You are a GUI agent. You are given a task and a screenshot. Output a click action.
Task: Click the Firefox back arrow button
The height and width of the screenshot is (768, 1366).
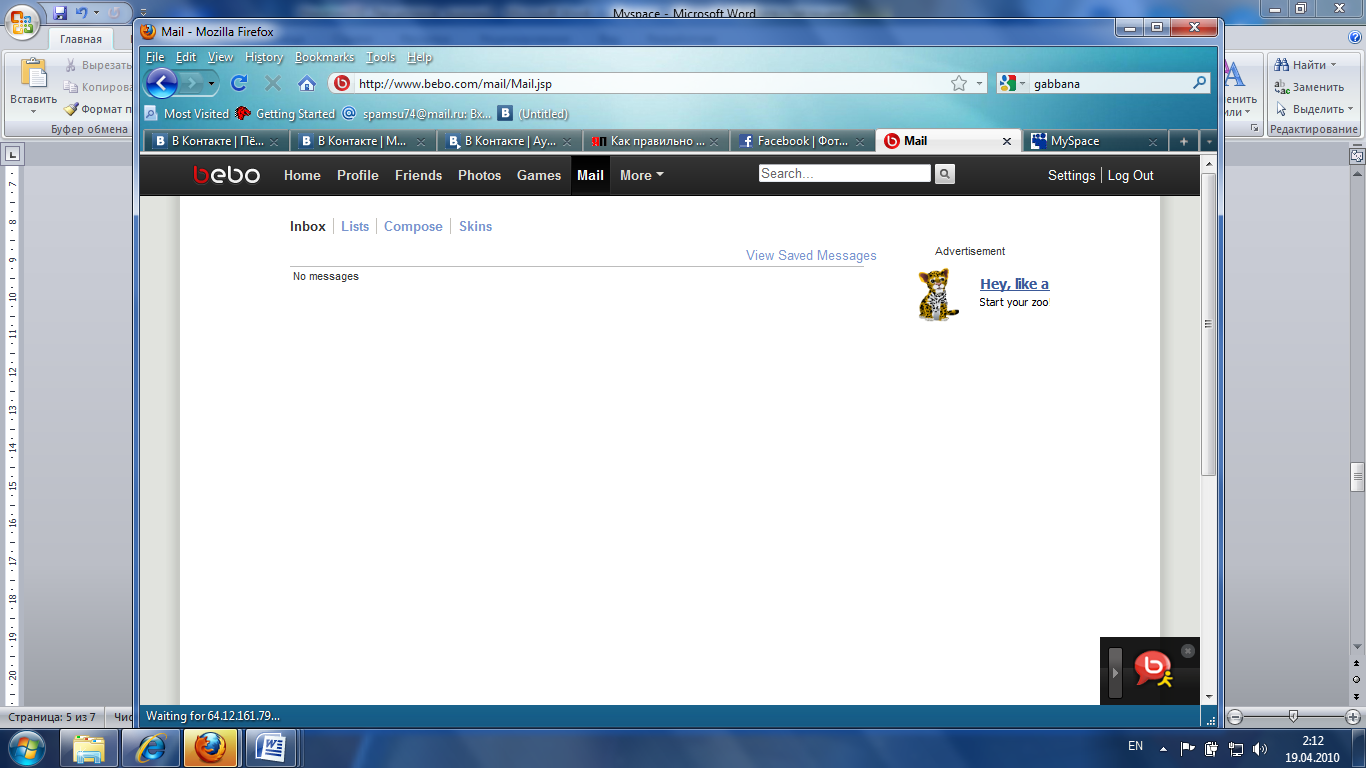[162, 83]
